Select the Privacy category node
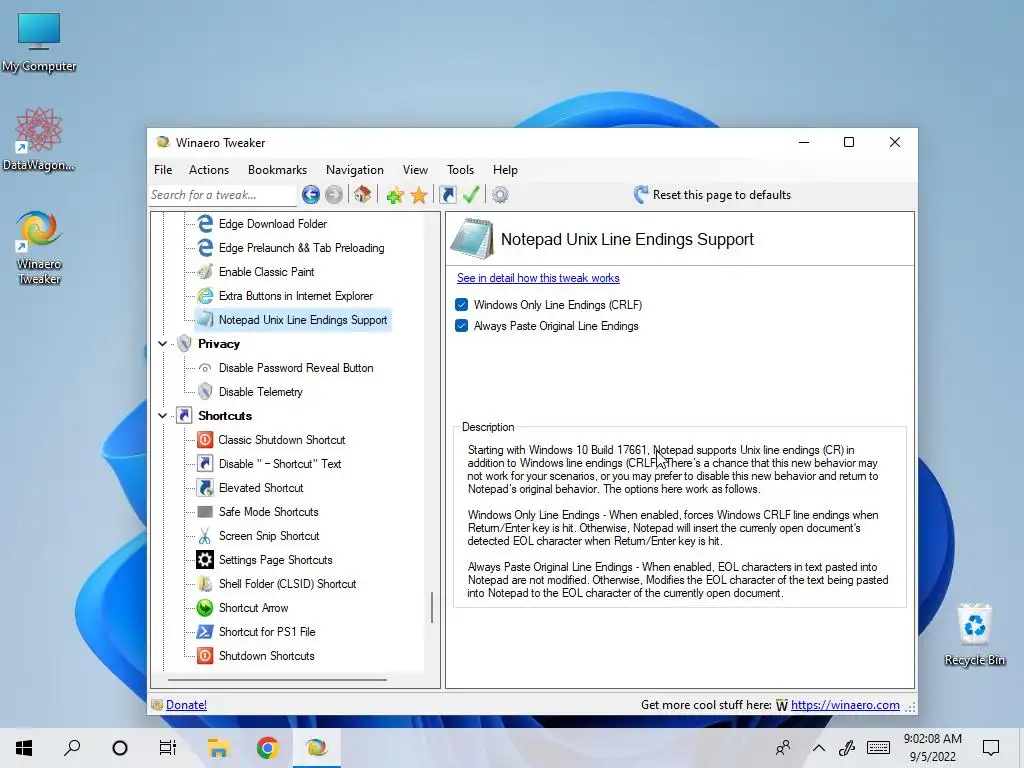This screenshot has height=768, width=1024. click(x=219, y=344)
